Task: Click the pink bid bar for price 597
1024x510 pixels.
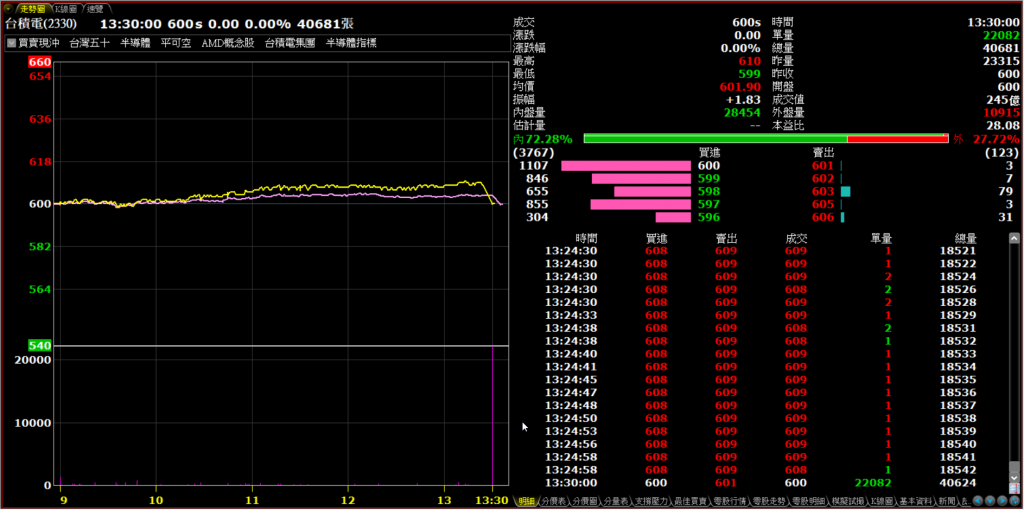Action: (x=641, y=204)
